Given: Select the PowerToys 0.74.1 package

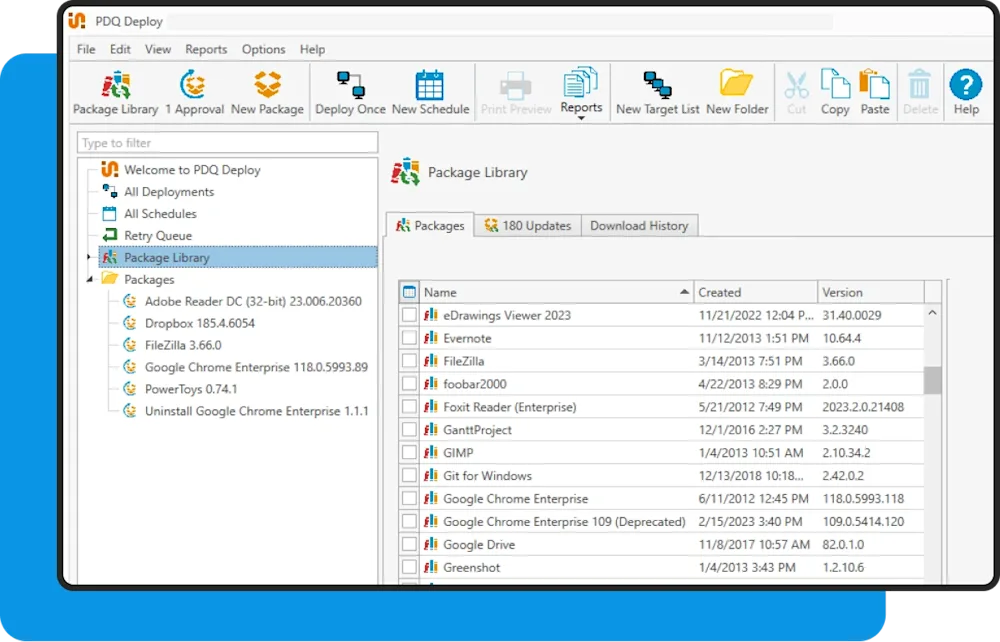Looking at the screenshot, I should 190,389.
